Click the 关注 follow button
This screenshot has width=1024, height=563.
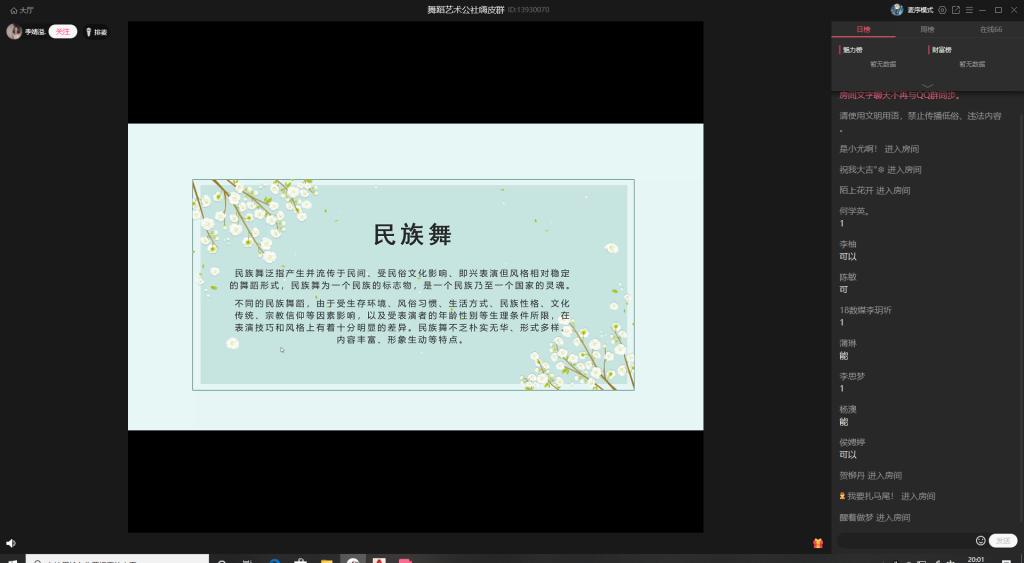coord(63,32)
